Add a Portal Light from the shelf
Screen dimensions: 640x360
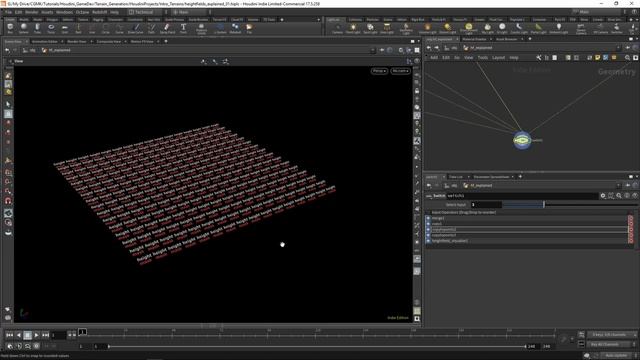pos(538,29)
